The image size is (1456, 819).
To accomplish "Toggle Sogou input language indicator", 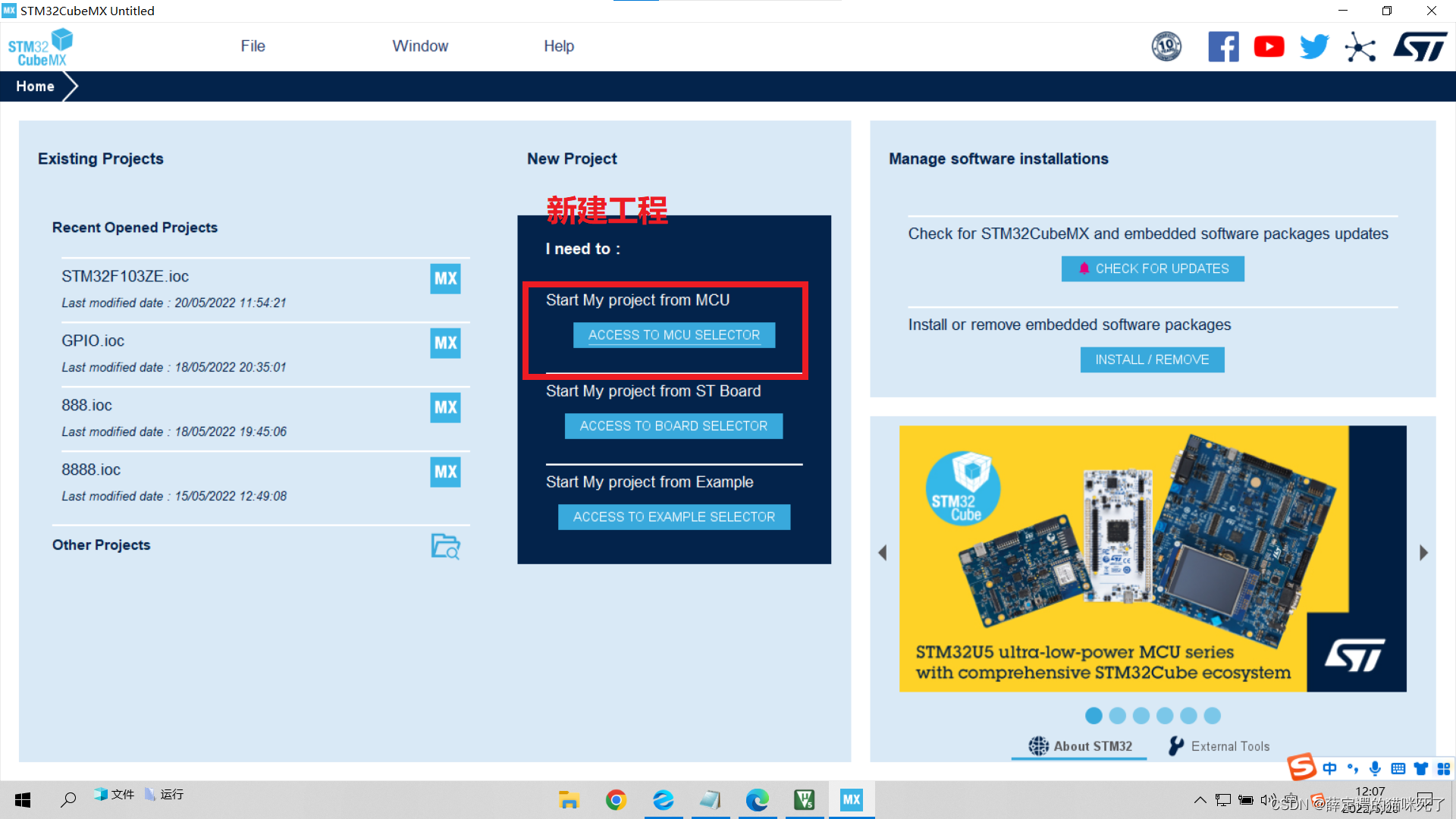I will click(1329, 768).
